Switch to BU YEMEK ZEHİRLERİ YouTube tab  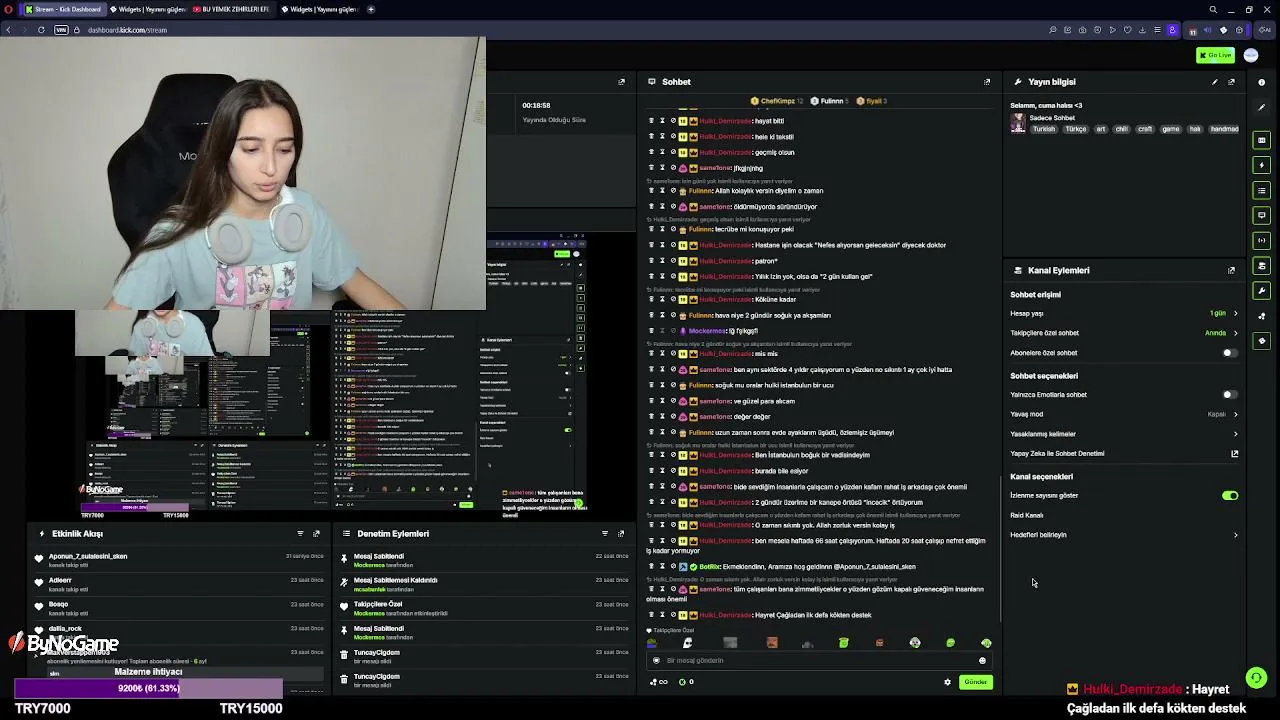click(x=230, y=9)
